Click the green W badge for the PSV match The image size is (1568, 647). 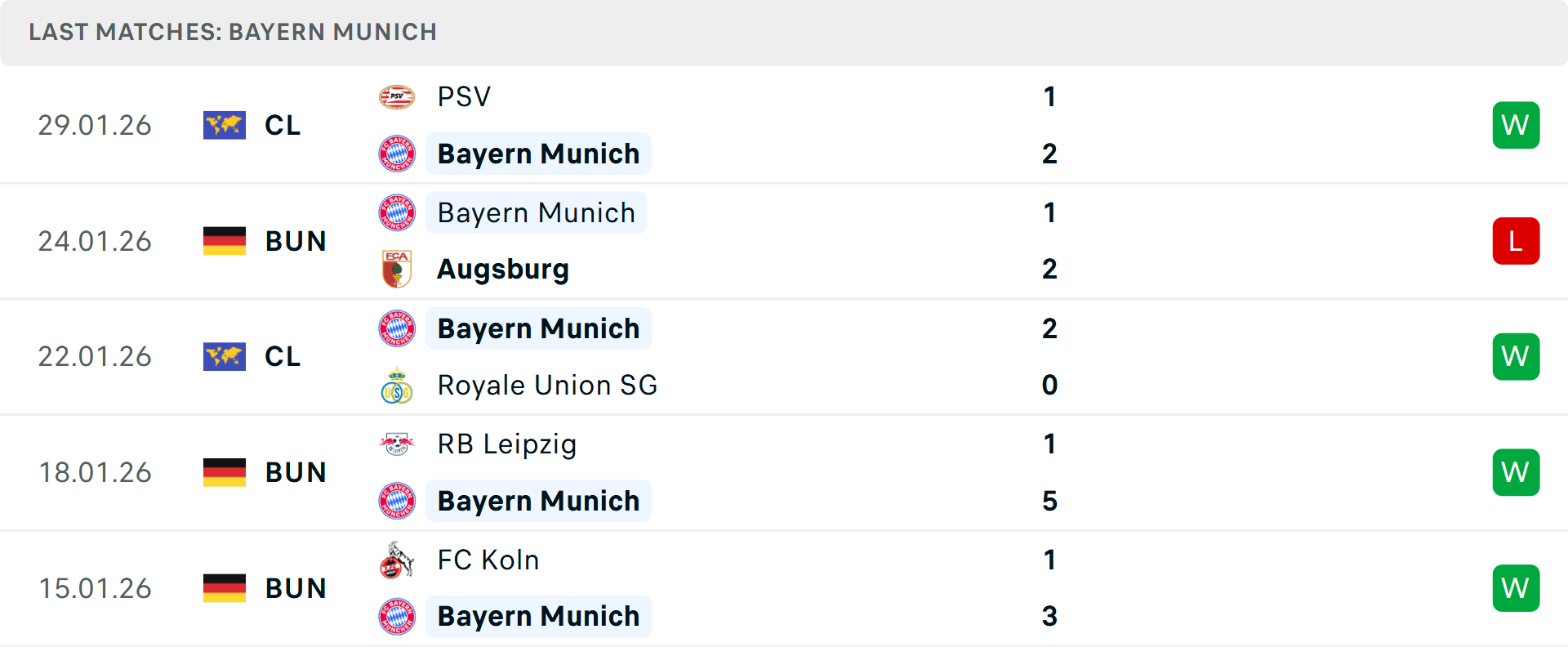[x=1516, y=125]
